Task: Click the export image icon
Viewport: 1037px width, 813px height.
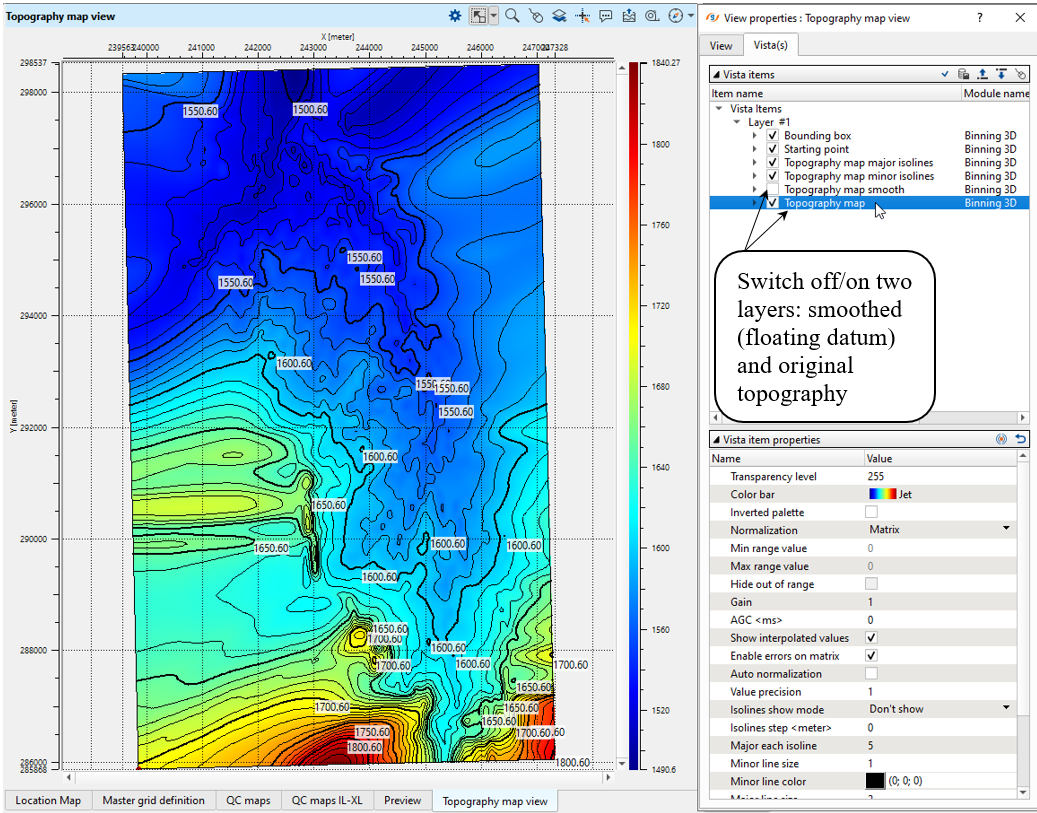Action: click(629, 16)
